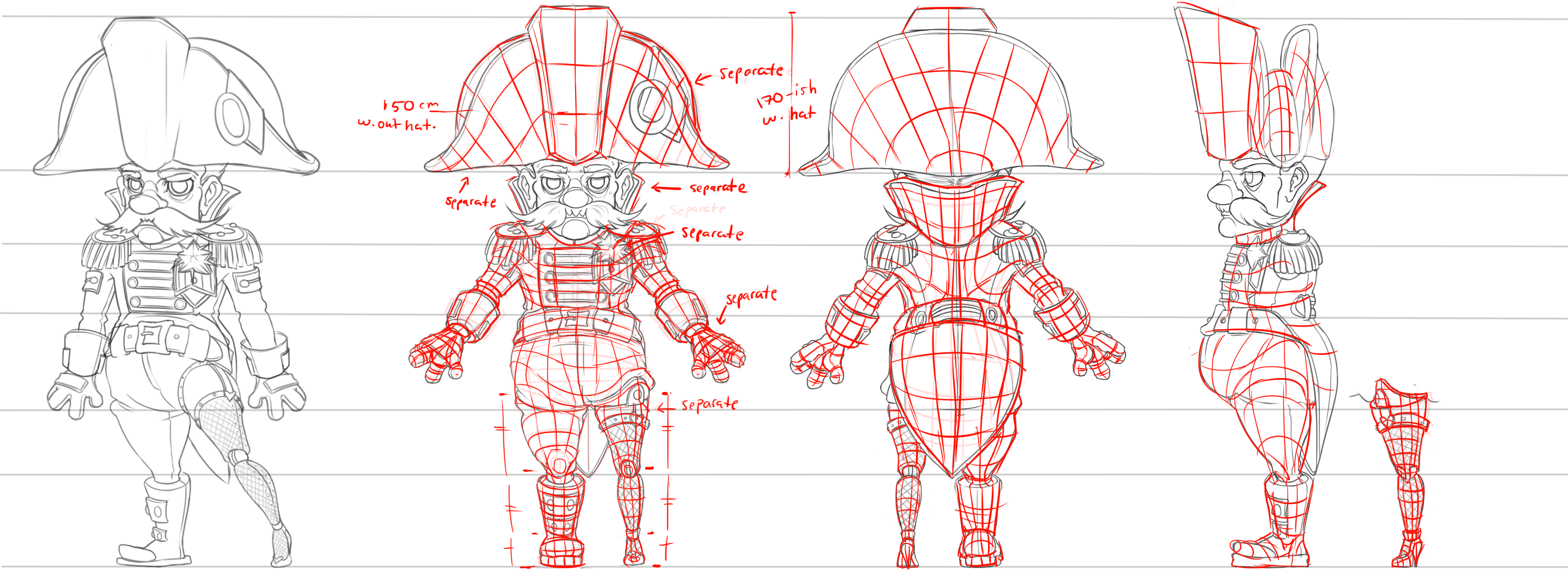
Task: Click the faded pink 'separate' text near the collar
Action: 697,209
